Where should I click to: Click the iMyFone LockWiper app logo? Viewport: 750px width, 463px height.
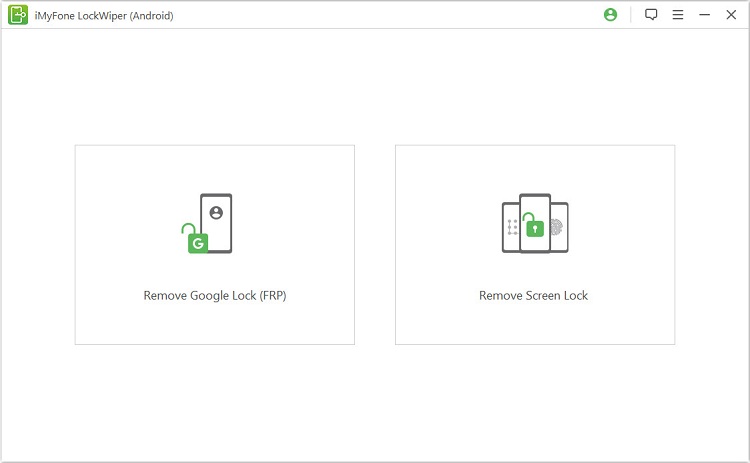[18, 15]
